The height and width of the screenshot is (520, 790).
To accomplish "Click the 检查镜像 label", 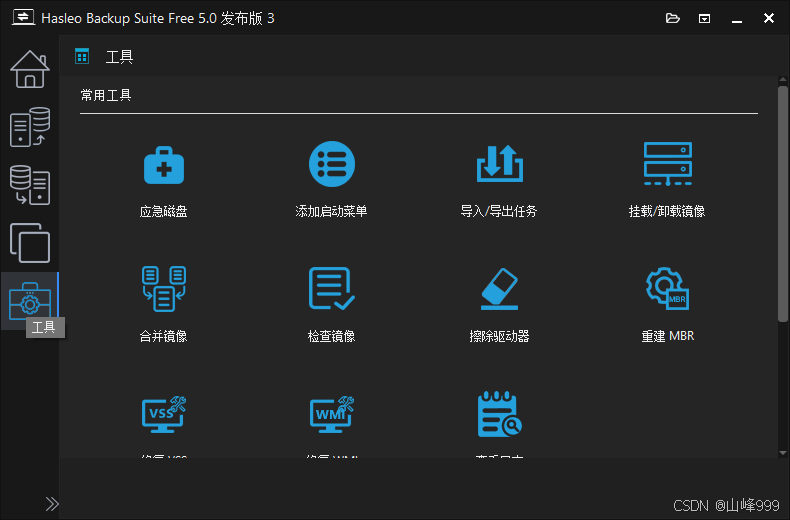I will point(332,336).
